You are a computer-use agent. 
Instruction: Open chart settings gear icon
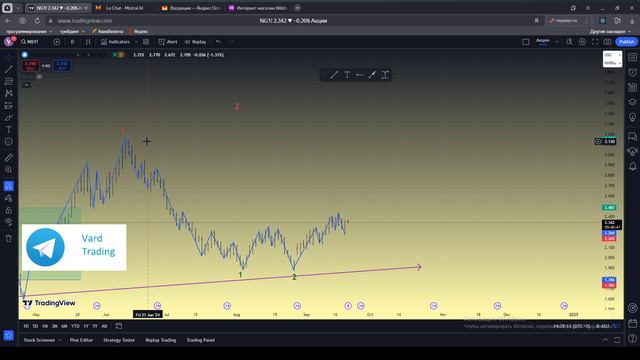coord(582,42)
